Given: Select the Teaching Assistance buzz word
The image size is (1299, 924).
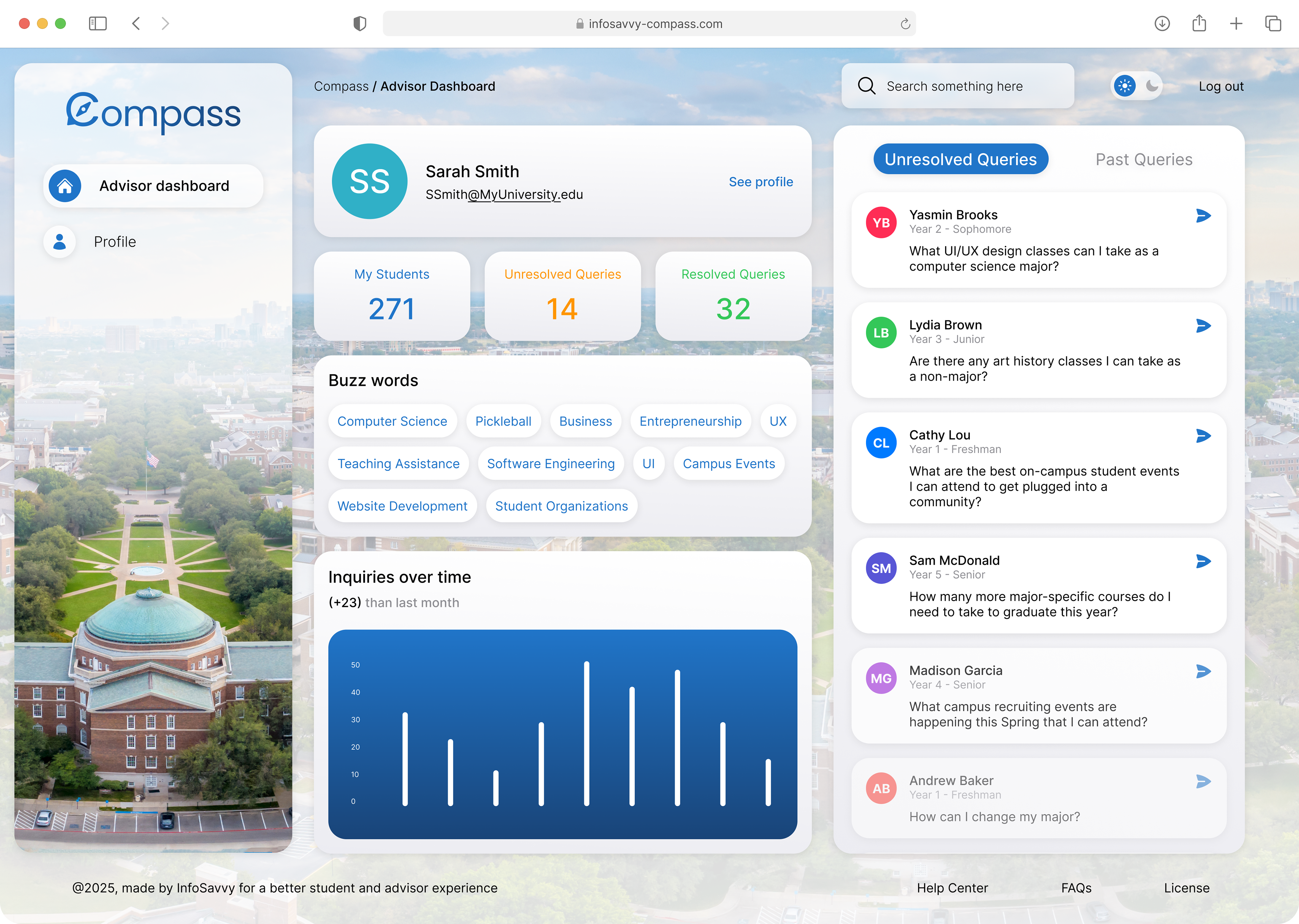Looking at the screenshot, I should point(399,464).
